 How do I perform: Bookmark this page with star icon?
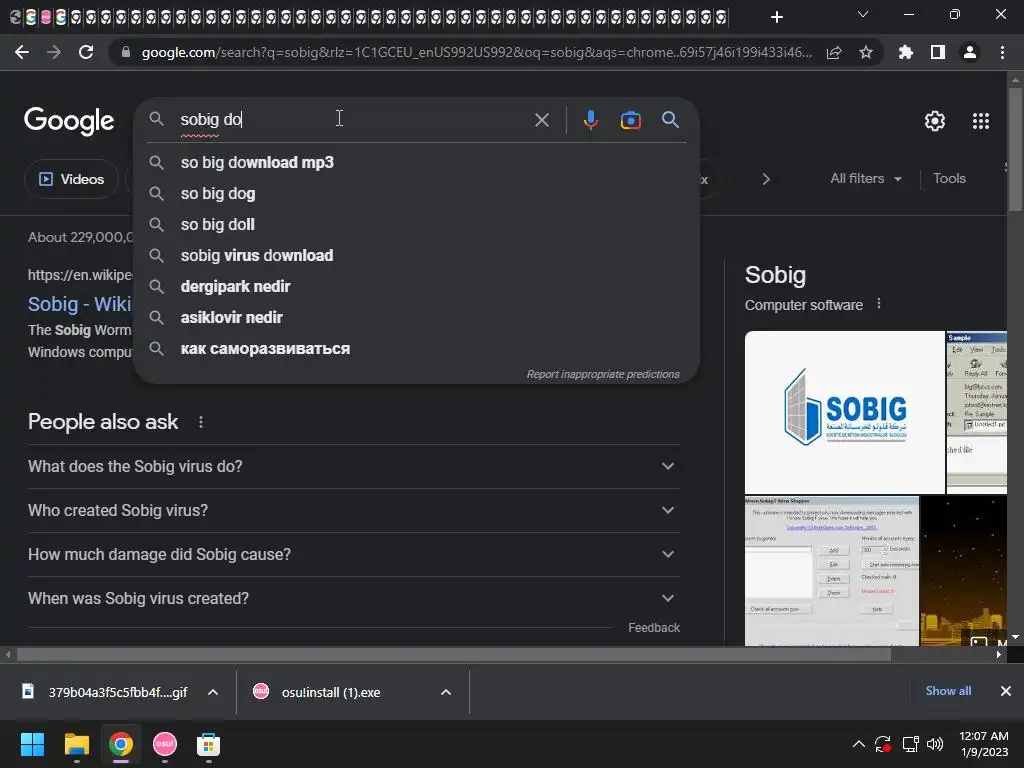866,52
